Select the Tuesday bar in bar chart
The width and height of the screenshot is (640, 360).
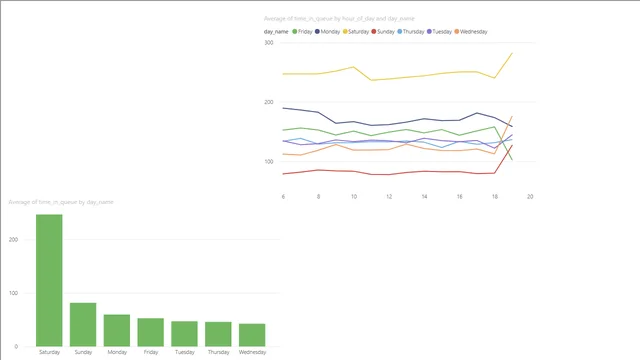pos(184,334)
